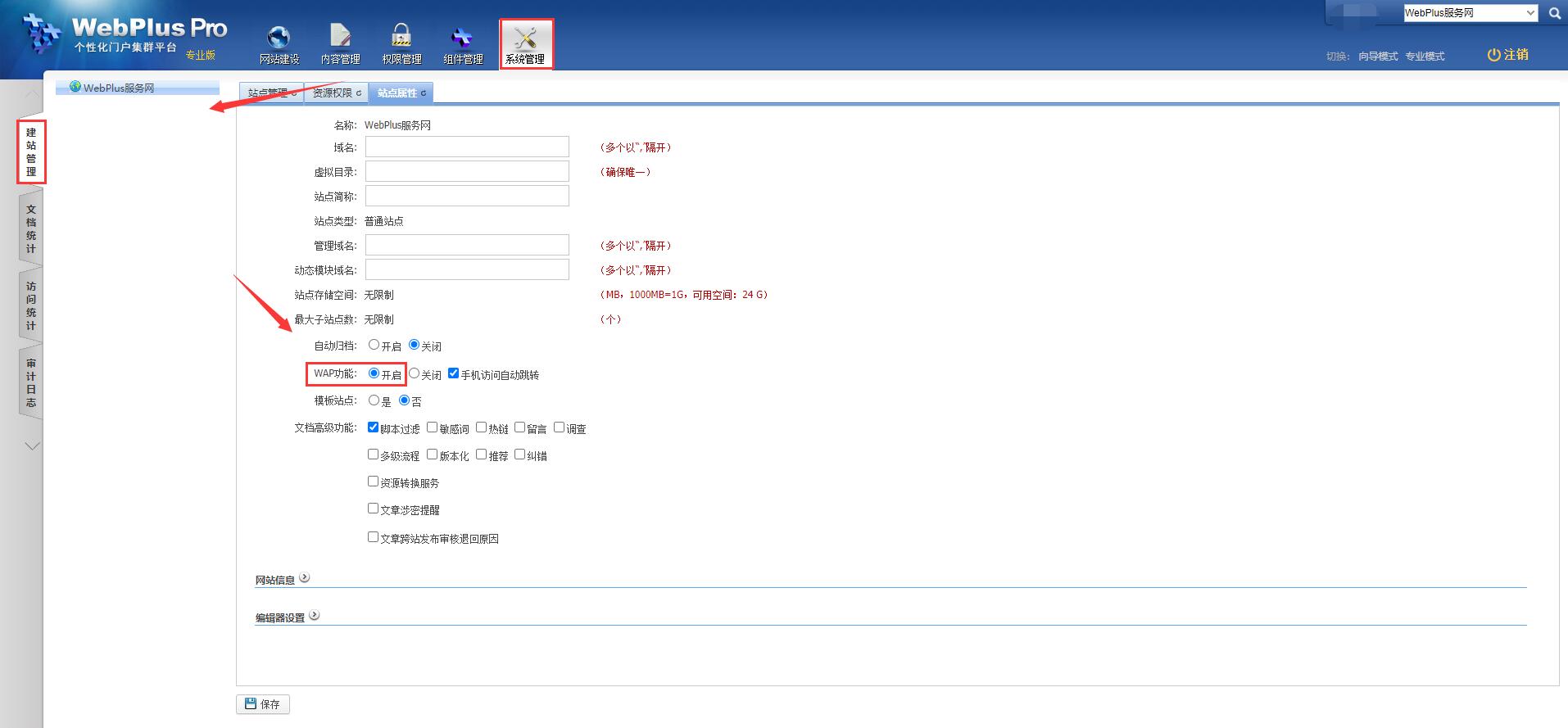
Task: Click the 域名 input field
Action: 467,147
